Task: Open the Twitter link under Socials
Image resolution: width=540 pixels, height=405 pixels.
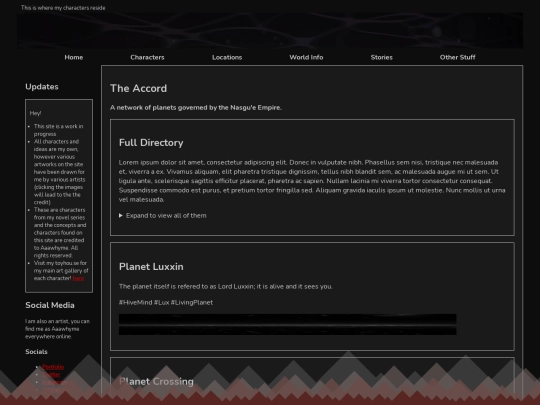Action: (x=51, y=375)
